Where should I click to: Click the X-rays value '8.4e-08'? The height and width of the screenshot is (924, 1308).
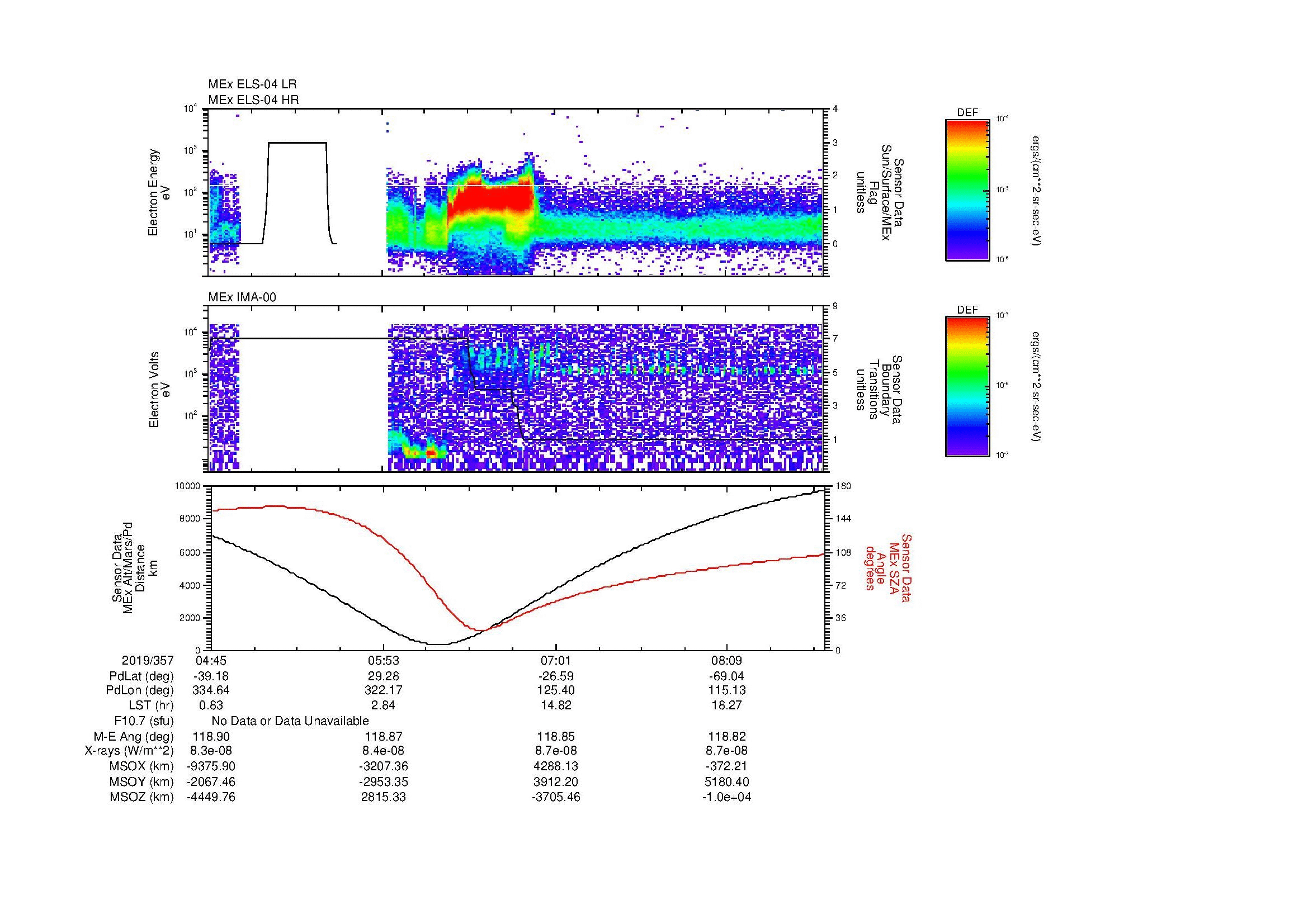click(384, 751)
